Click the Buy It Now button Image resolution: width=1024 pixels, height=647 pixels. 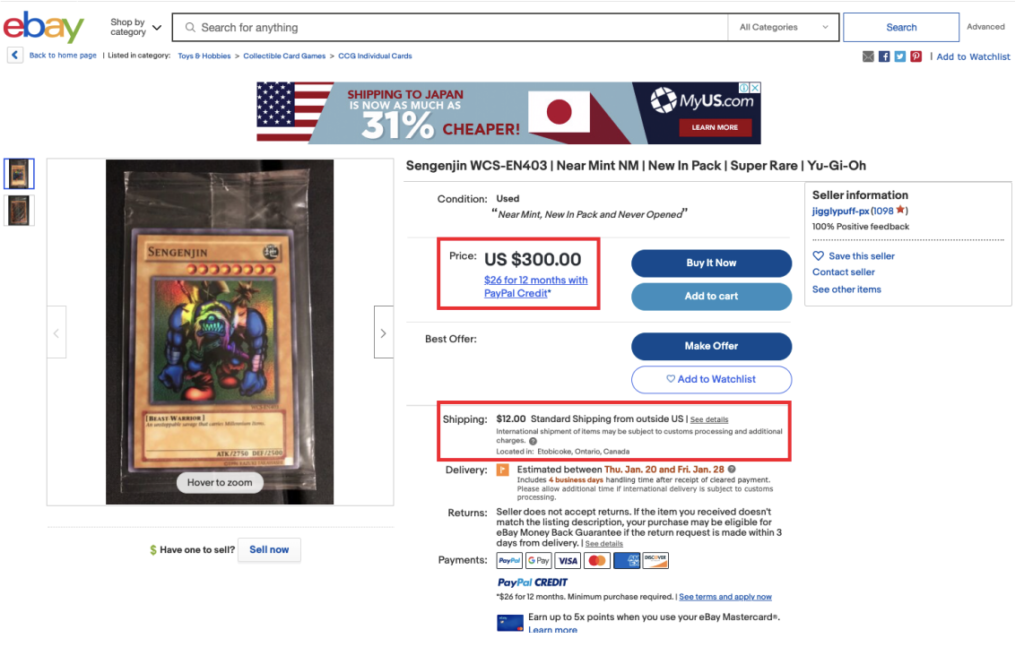pyautogui.click(x=711, y=263)
